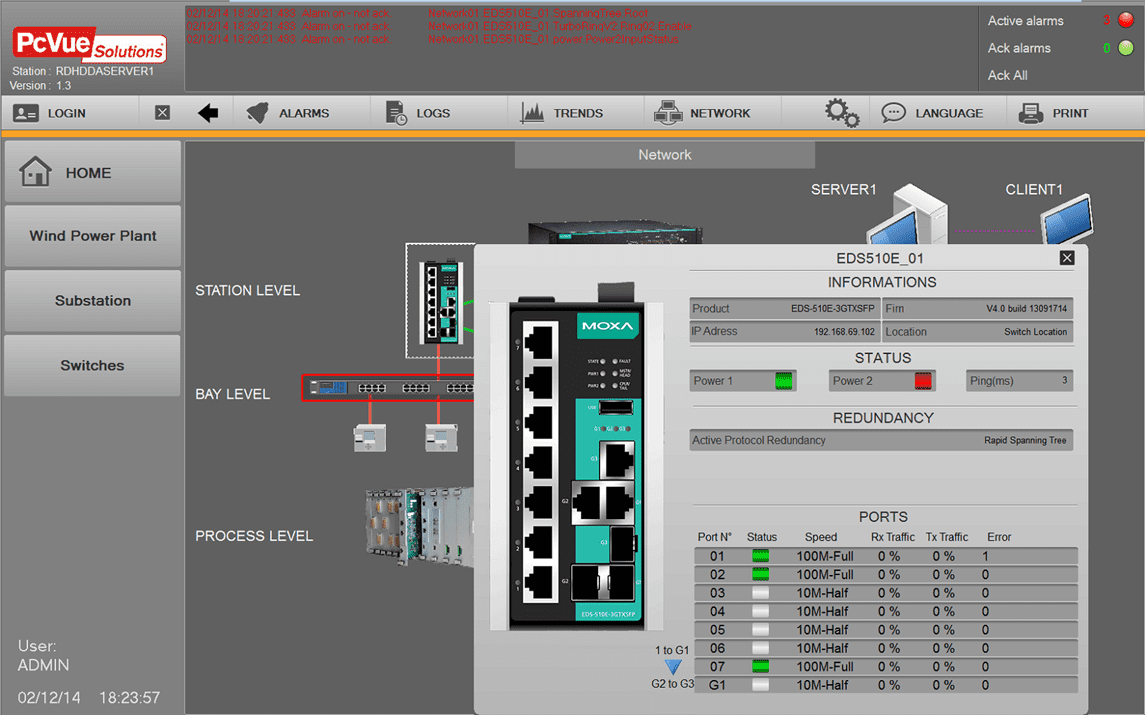Viewport: 1145px width, 715px height.
Task: Select the Network tab header
Action: (x=664, y=154)
